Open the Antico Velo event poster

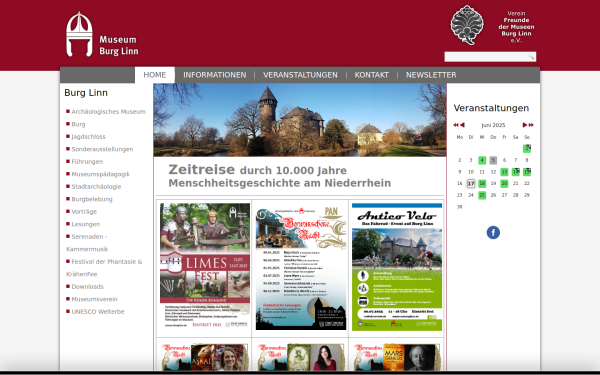[x=397, y=267]
